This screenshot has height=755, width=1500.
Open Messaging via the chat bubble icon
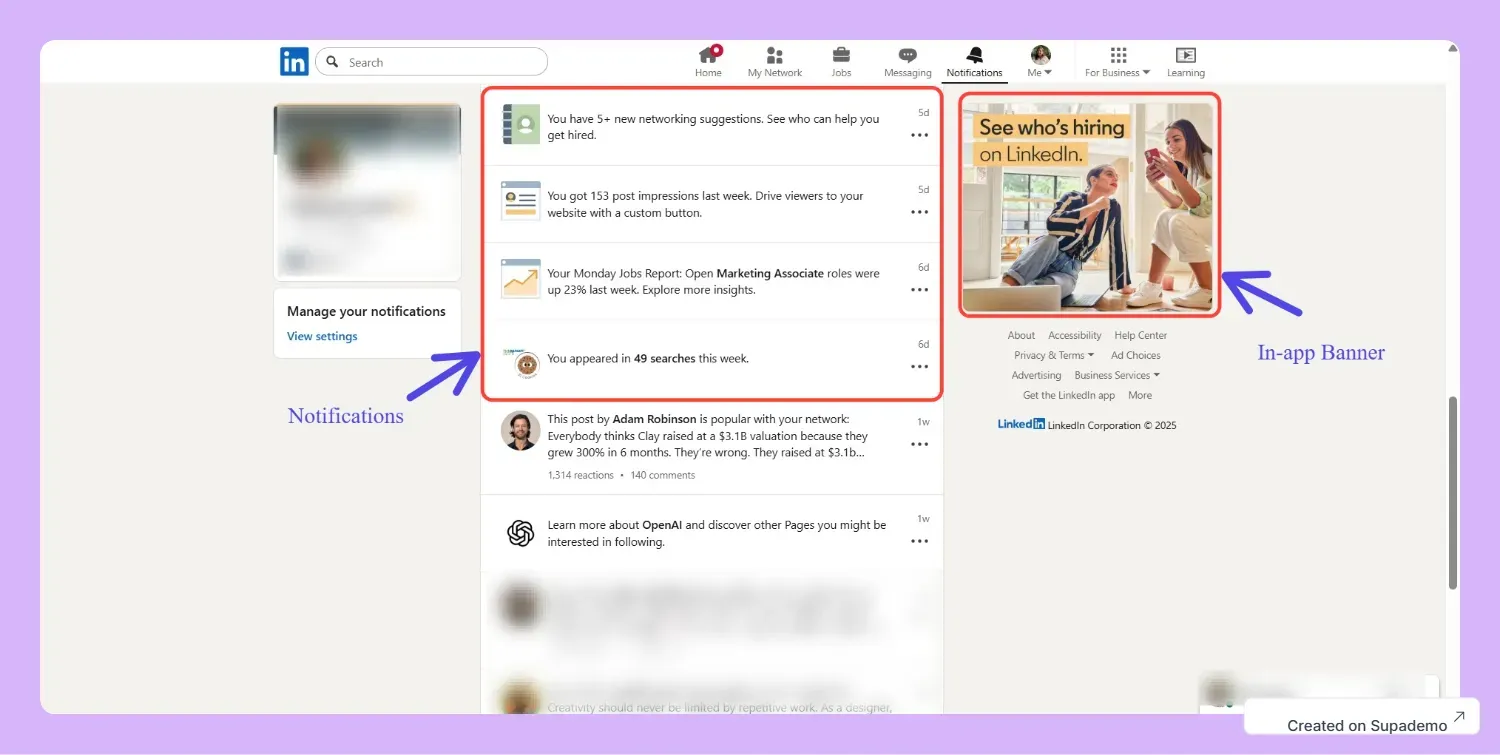coord(907,55)
